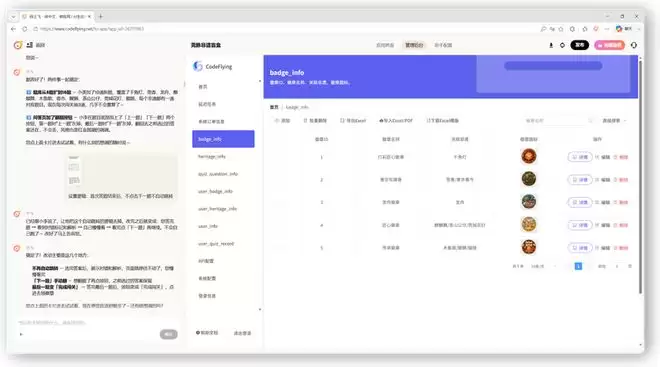
Task: Click the browser back arrow
Action: click(x=13, y=29)
